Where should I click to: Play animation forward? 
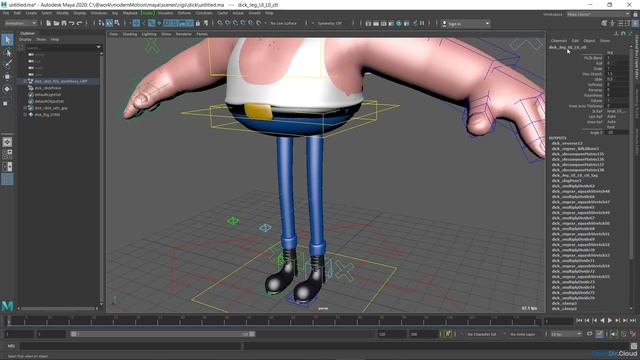pos(610,321)
